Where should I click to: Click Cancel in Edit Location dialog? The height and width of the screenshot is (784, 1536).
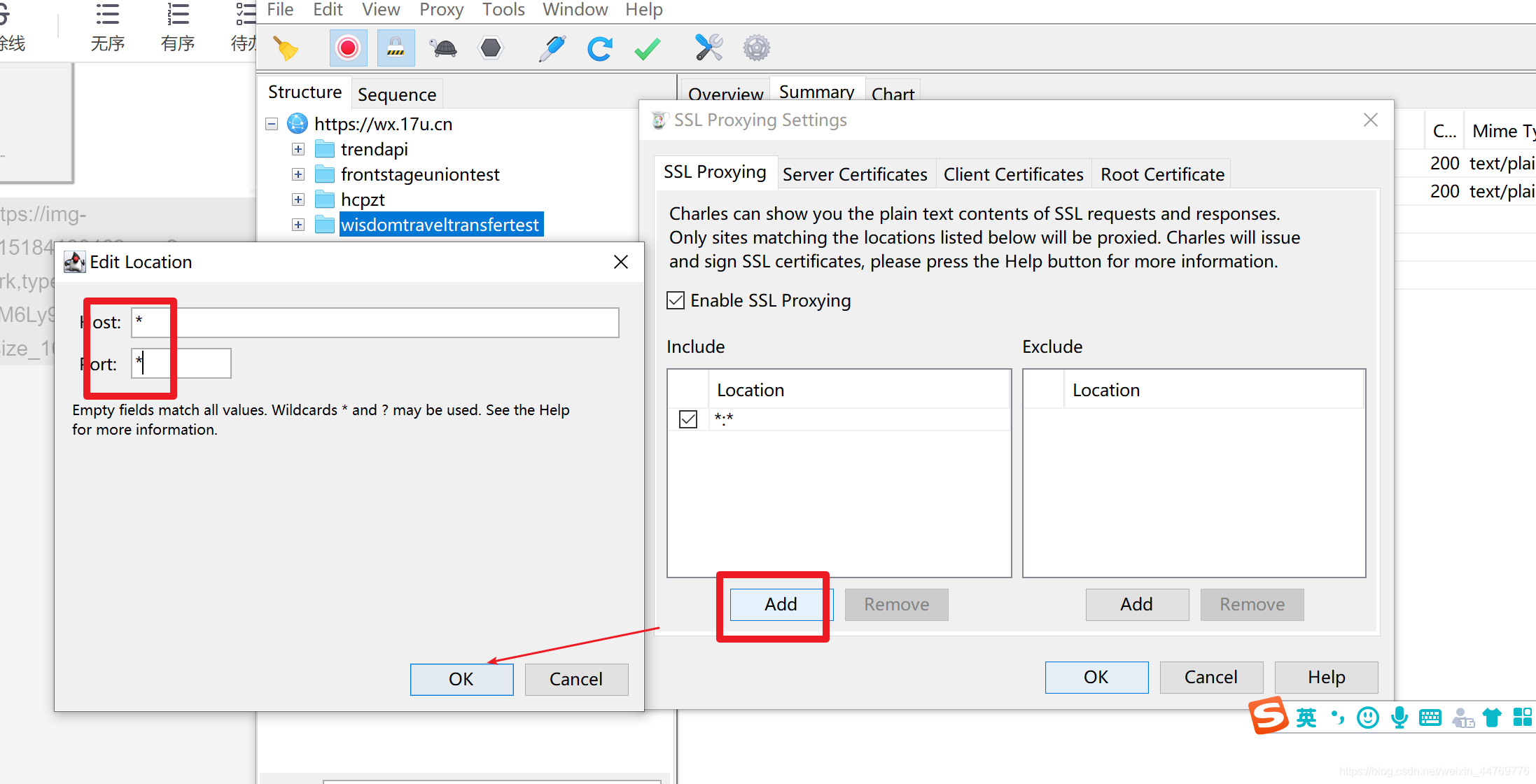[576, 679]
